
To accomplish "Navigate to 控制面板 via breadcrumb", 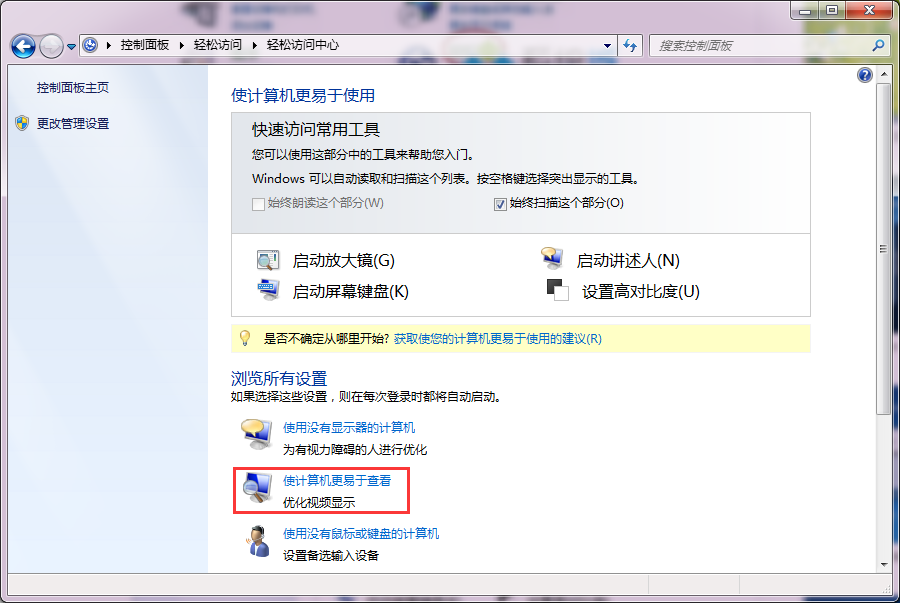I will pyautogui.click(x=146, y=45).
